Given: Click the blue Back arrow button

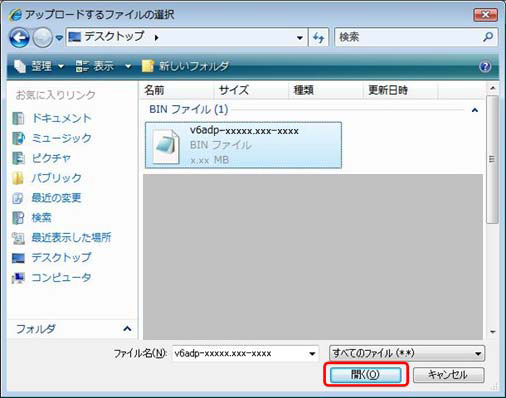Looking at the screenshot, I should coord(20,37).
